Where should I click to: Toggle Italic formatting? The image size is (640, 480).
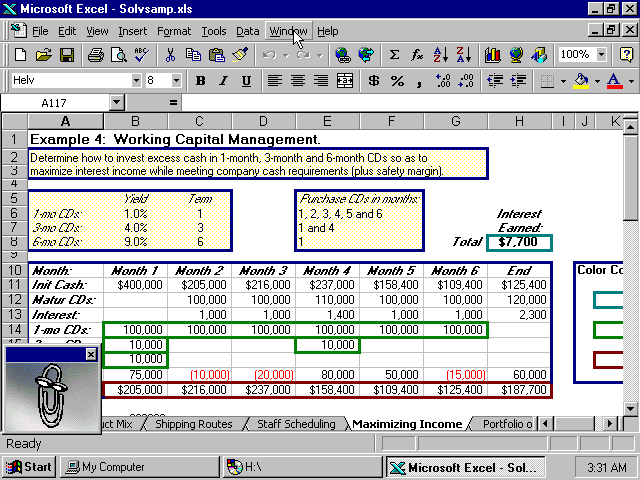[222, 81]
